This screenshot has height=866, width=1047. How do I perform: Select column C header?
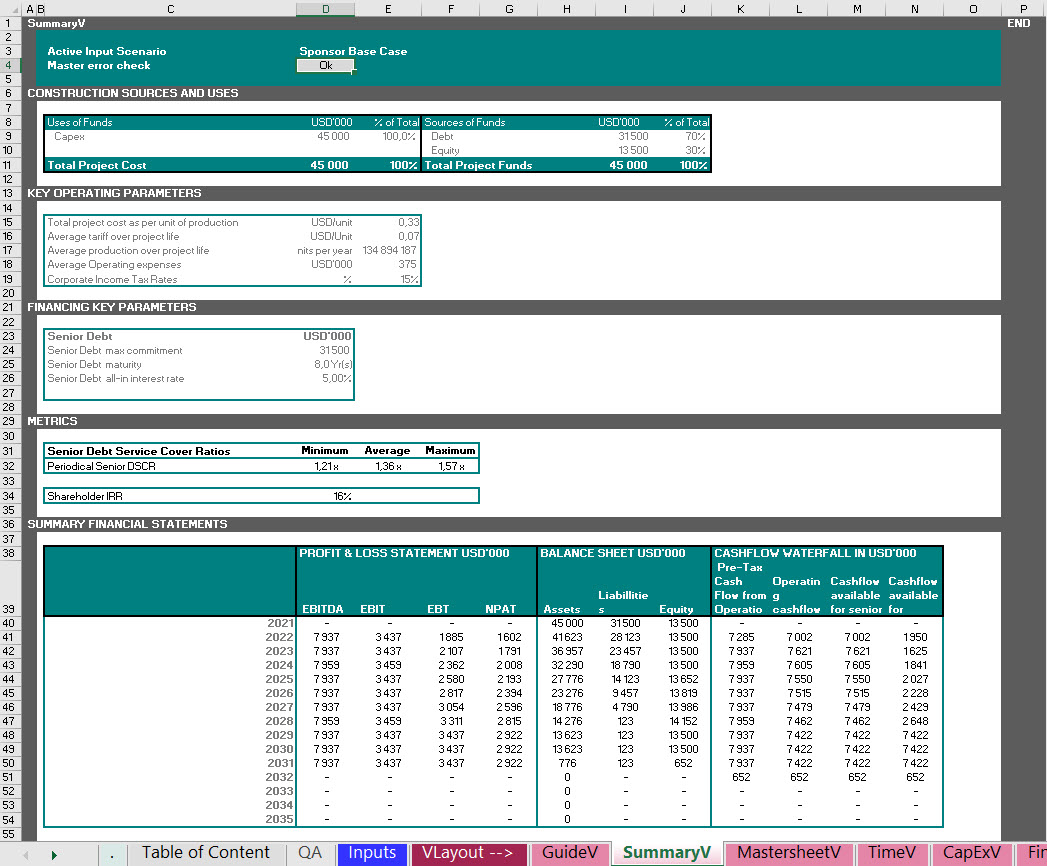tap(171, 9)
